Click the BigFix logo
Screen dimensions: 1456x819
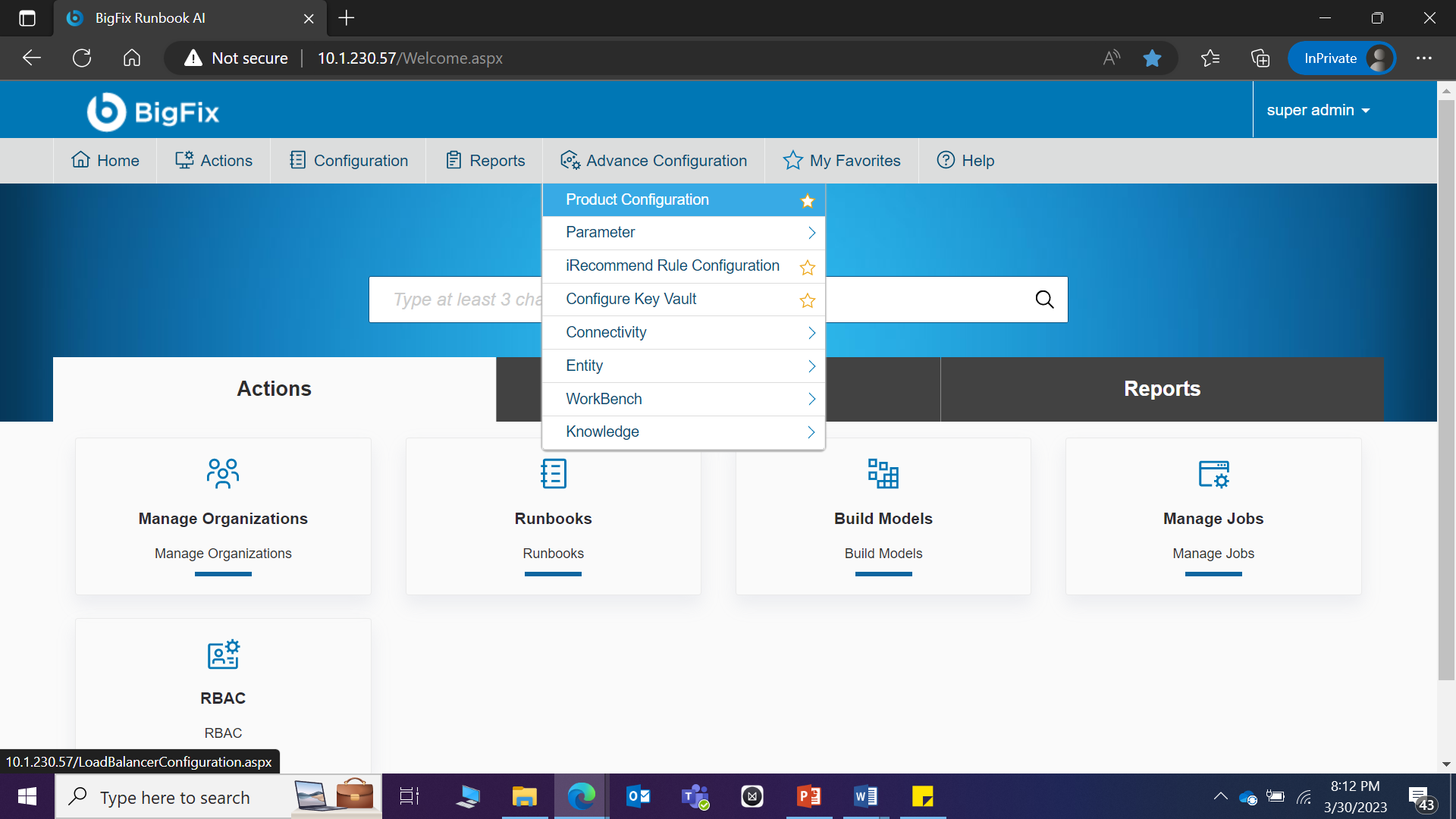153,112
